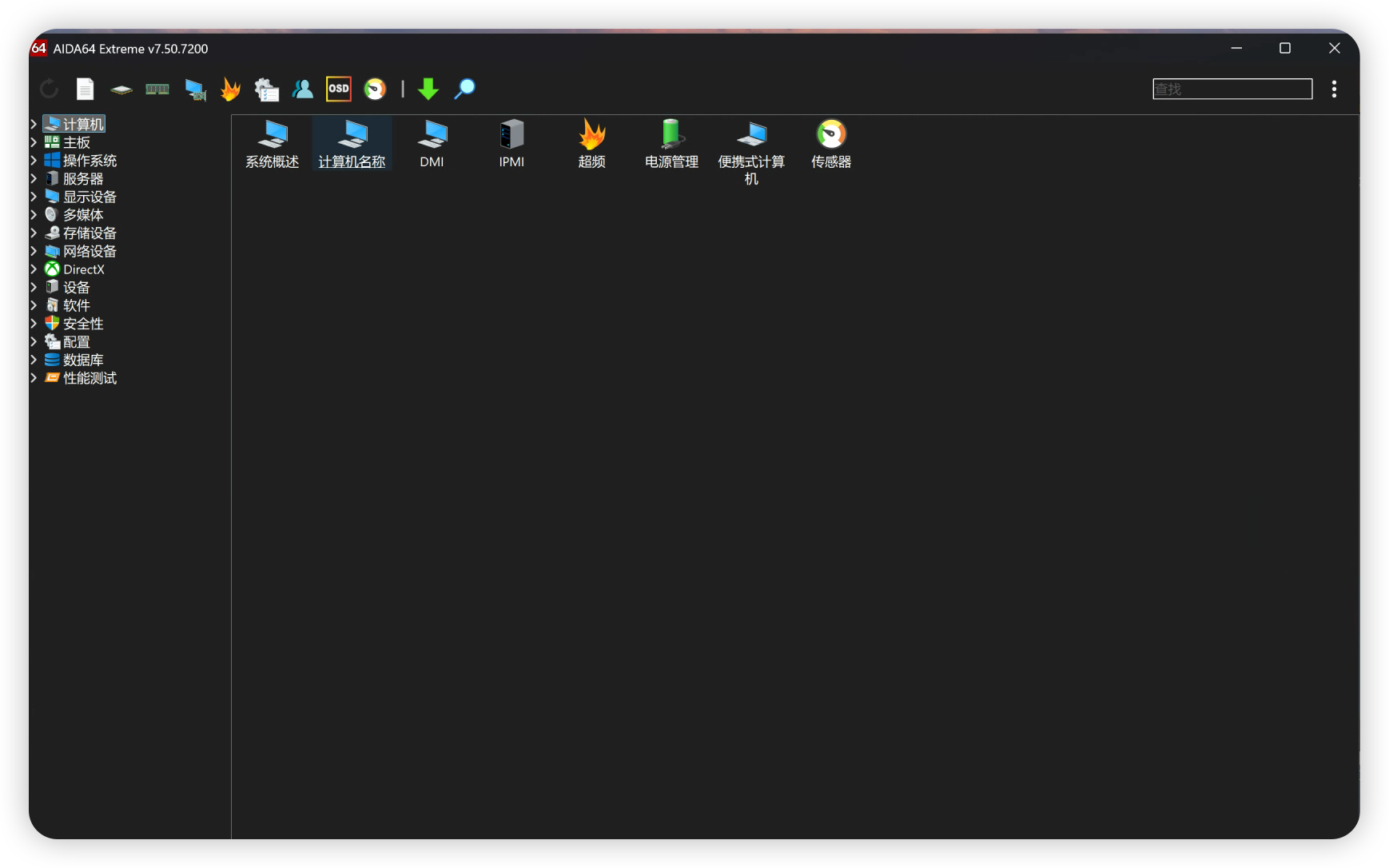1389x868 pixels.
Task: Click the AIDA64 logo in title bar
Action: click(x=38, y=48)
